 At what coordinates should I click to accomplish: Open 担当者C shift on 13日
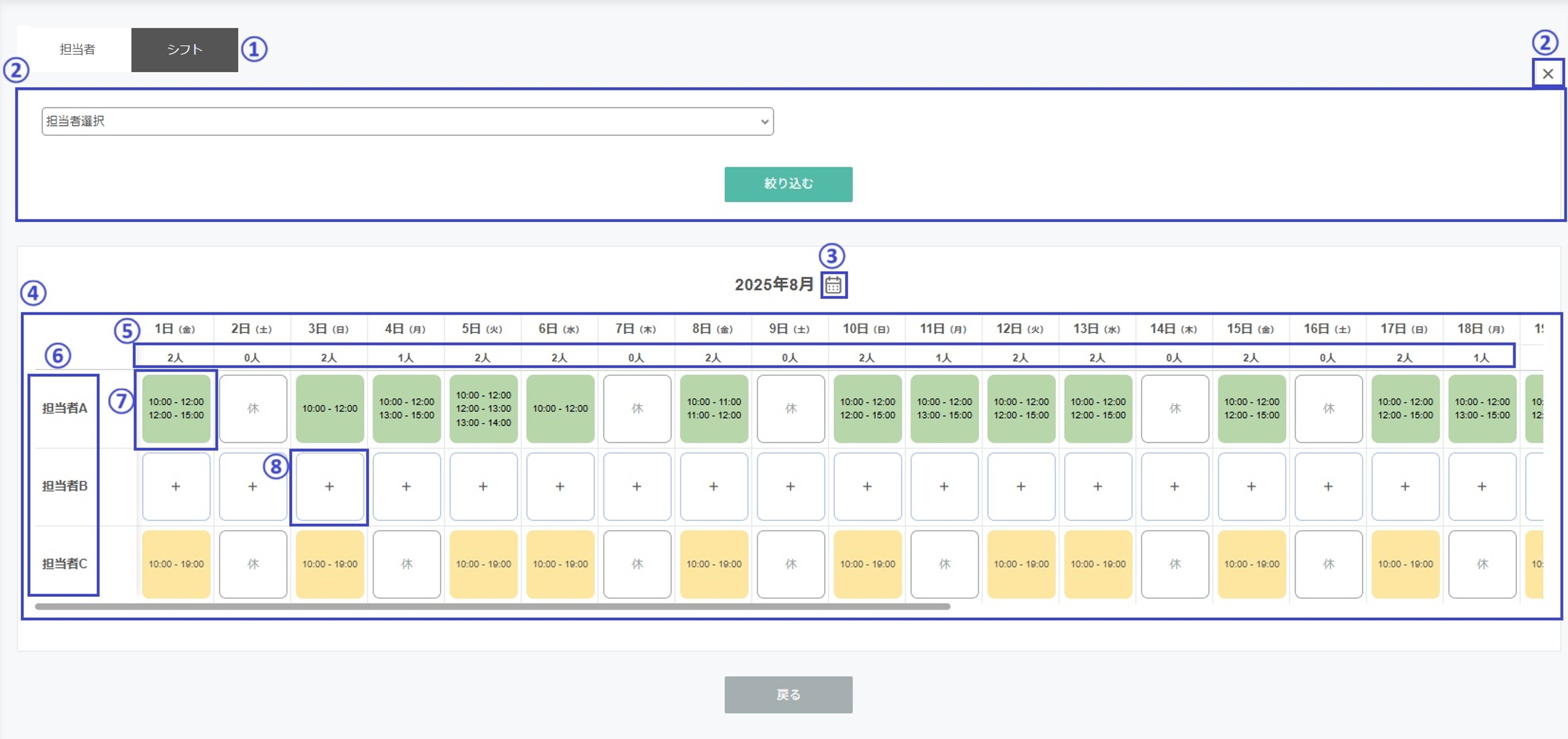[x=1098, y=564]
